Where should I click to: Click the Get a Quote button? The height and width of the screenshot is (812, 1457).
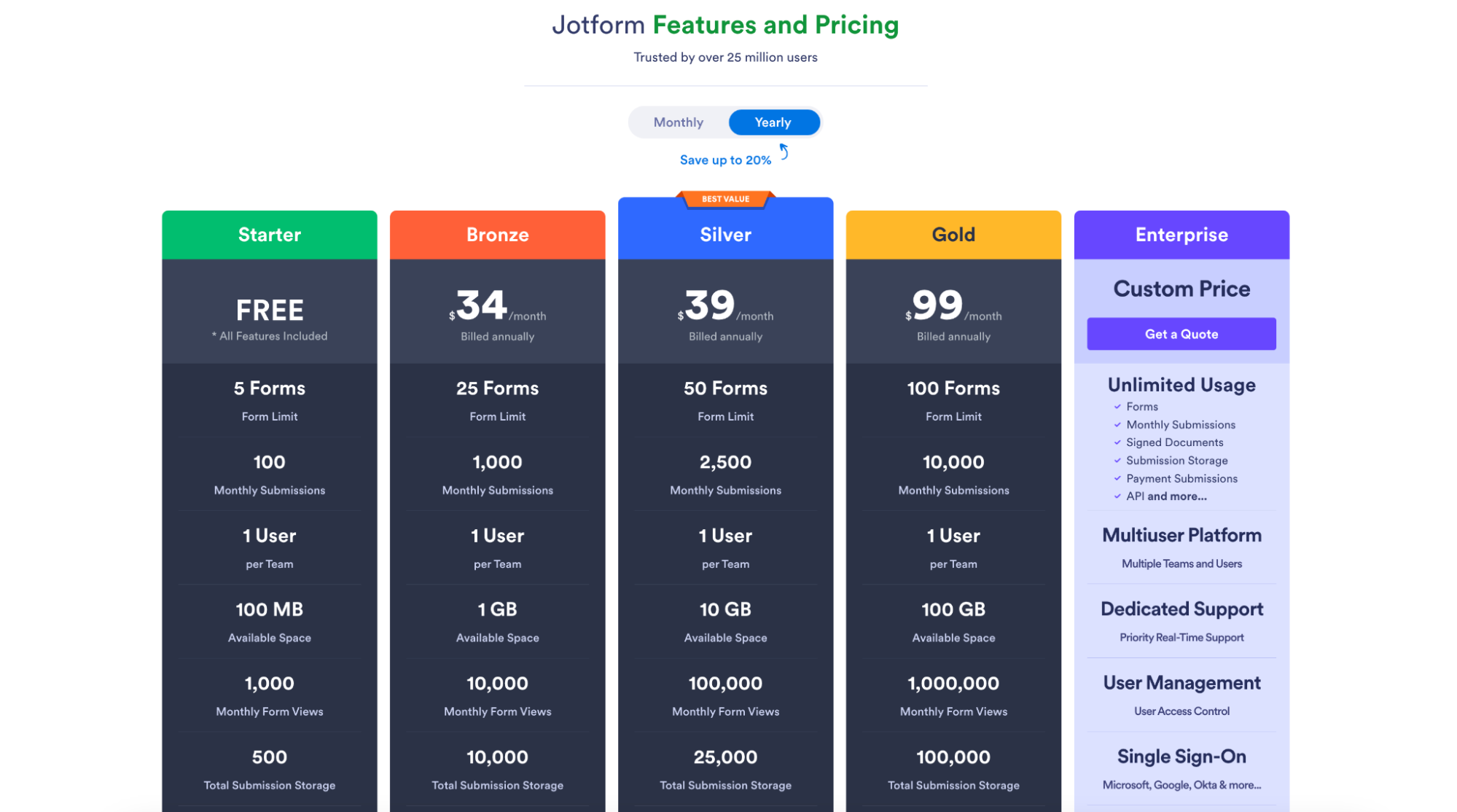coord(1181,334)
